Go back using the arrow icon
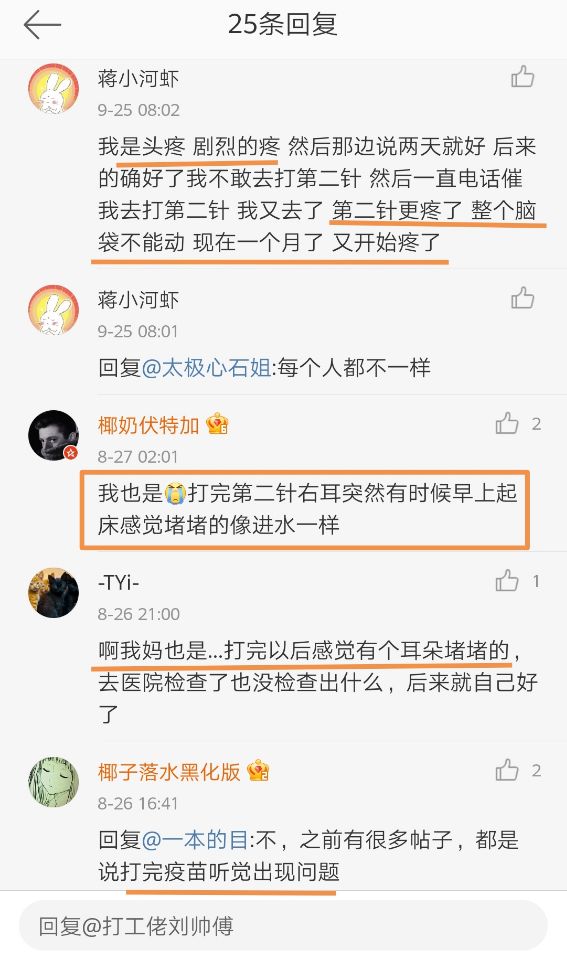The height and width of the screenshot is (960, 567). [42, 25]
